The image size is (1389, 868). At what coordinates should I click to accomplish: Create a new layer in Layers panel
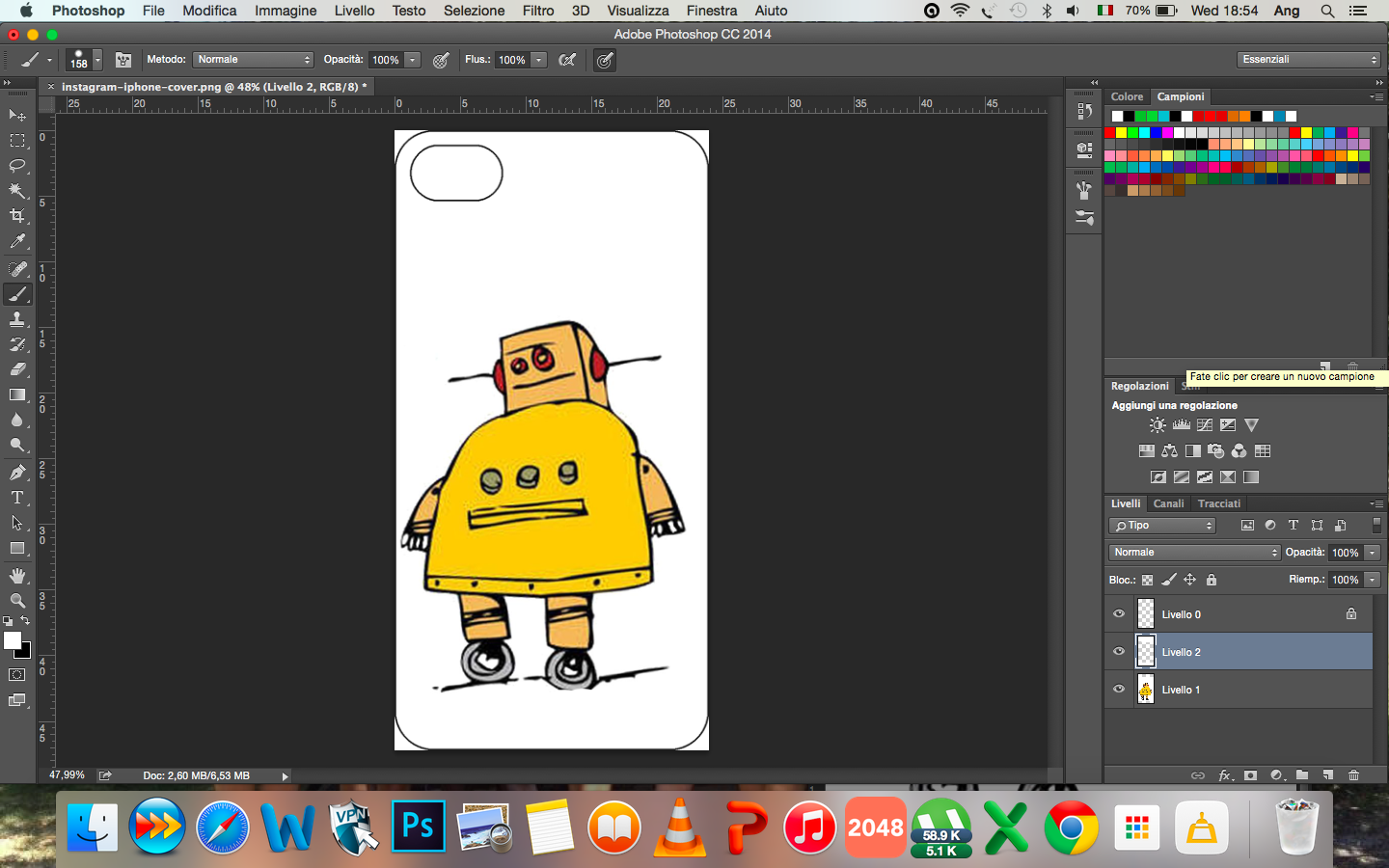(1328, 774)
